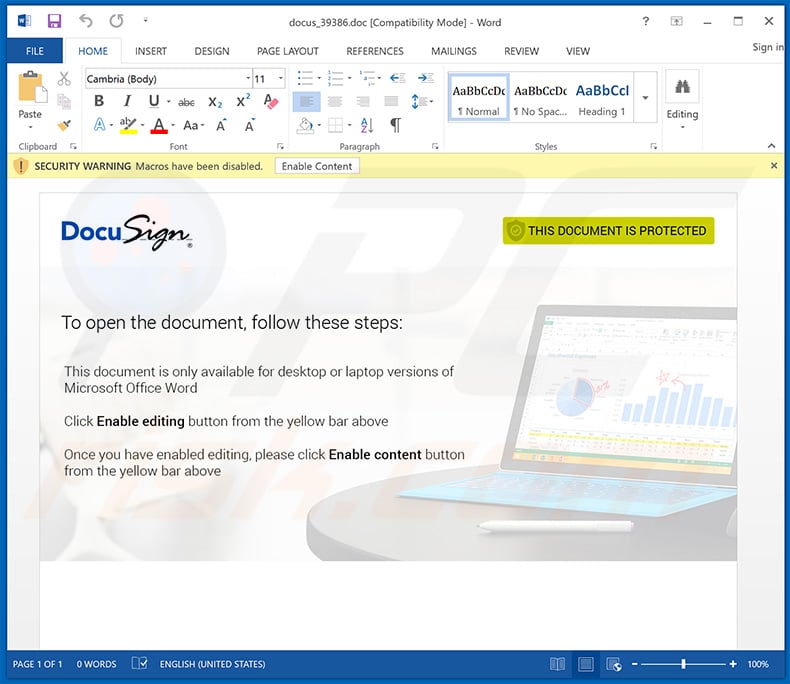The image size is (790, 684).
Task: Open the Font dialog launcher
Action: click(280, 147)
